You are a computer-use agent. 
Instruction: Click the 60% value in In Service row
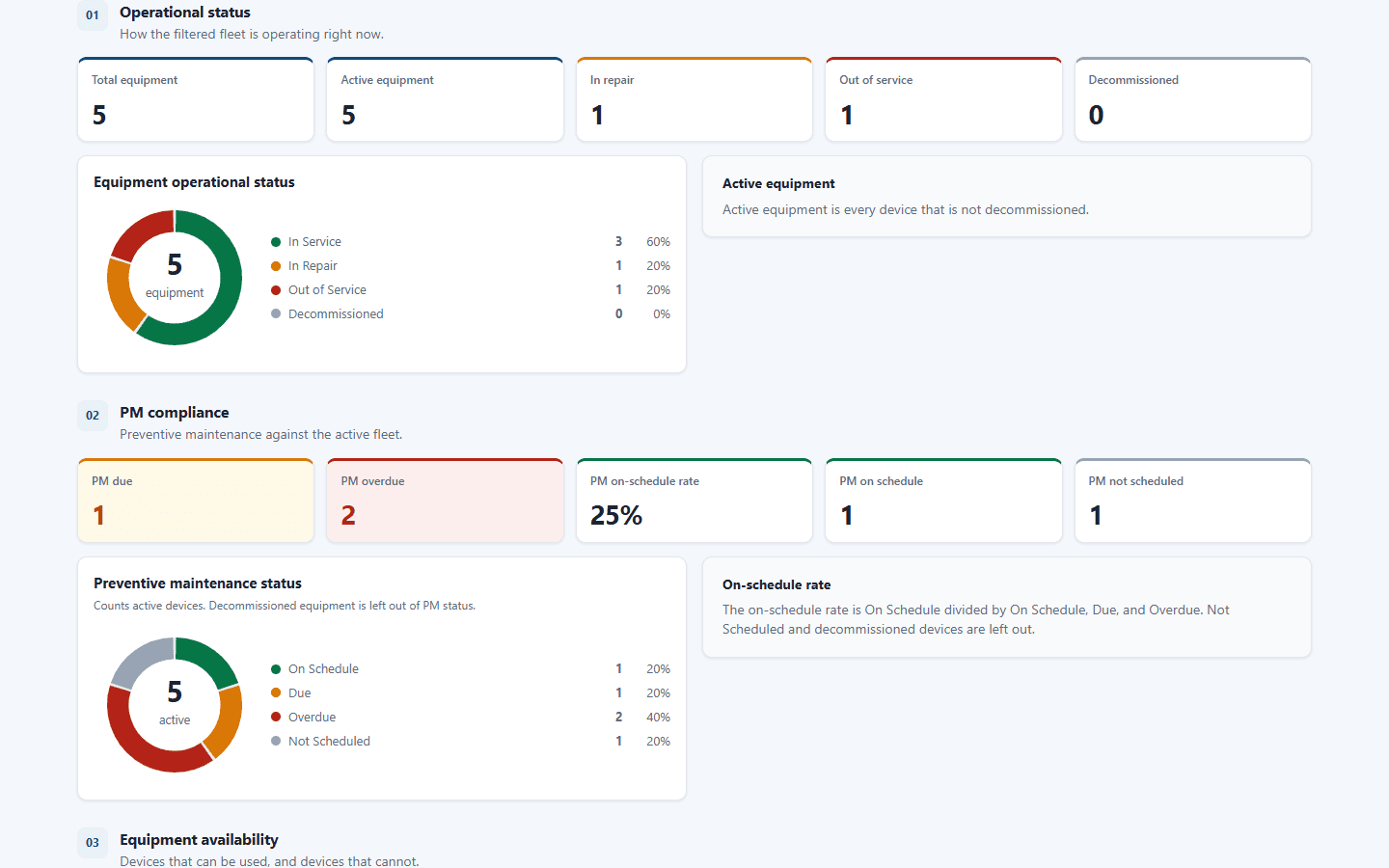[658, 242]
